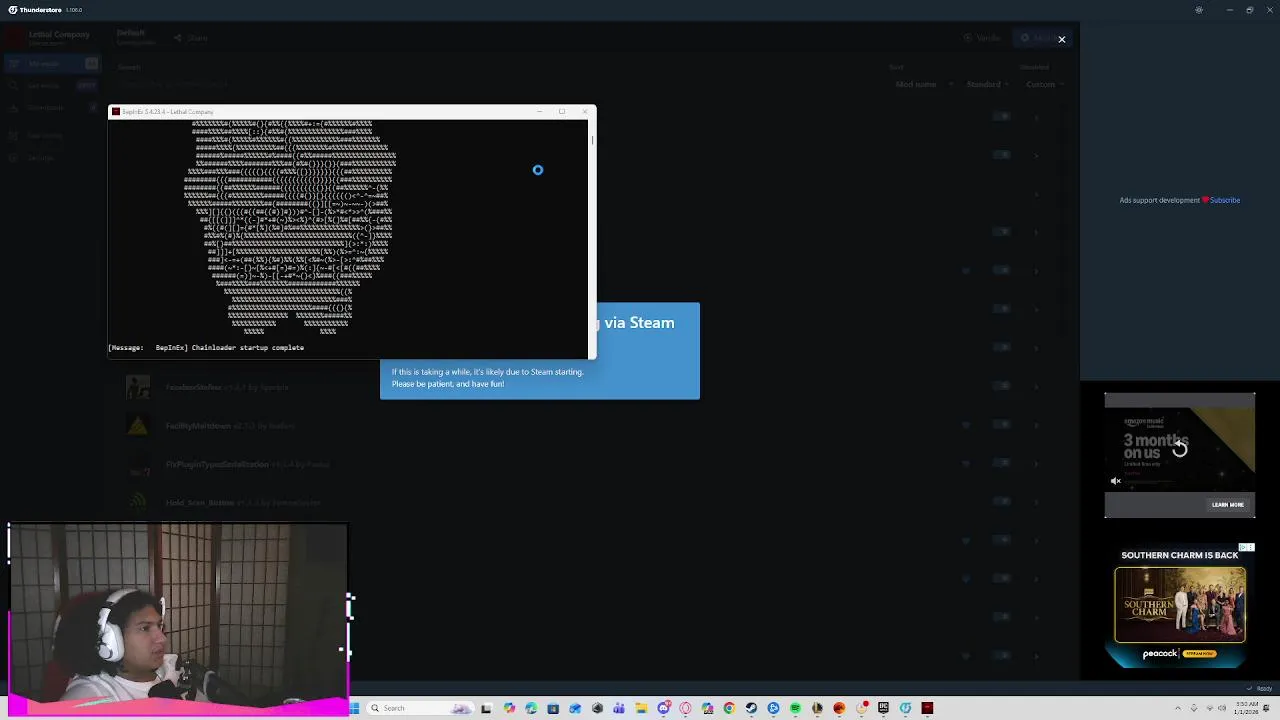Screen dimensions: 1280x720
Task: Open the clock and date flyout
Action: coord(1247,708)
